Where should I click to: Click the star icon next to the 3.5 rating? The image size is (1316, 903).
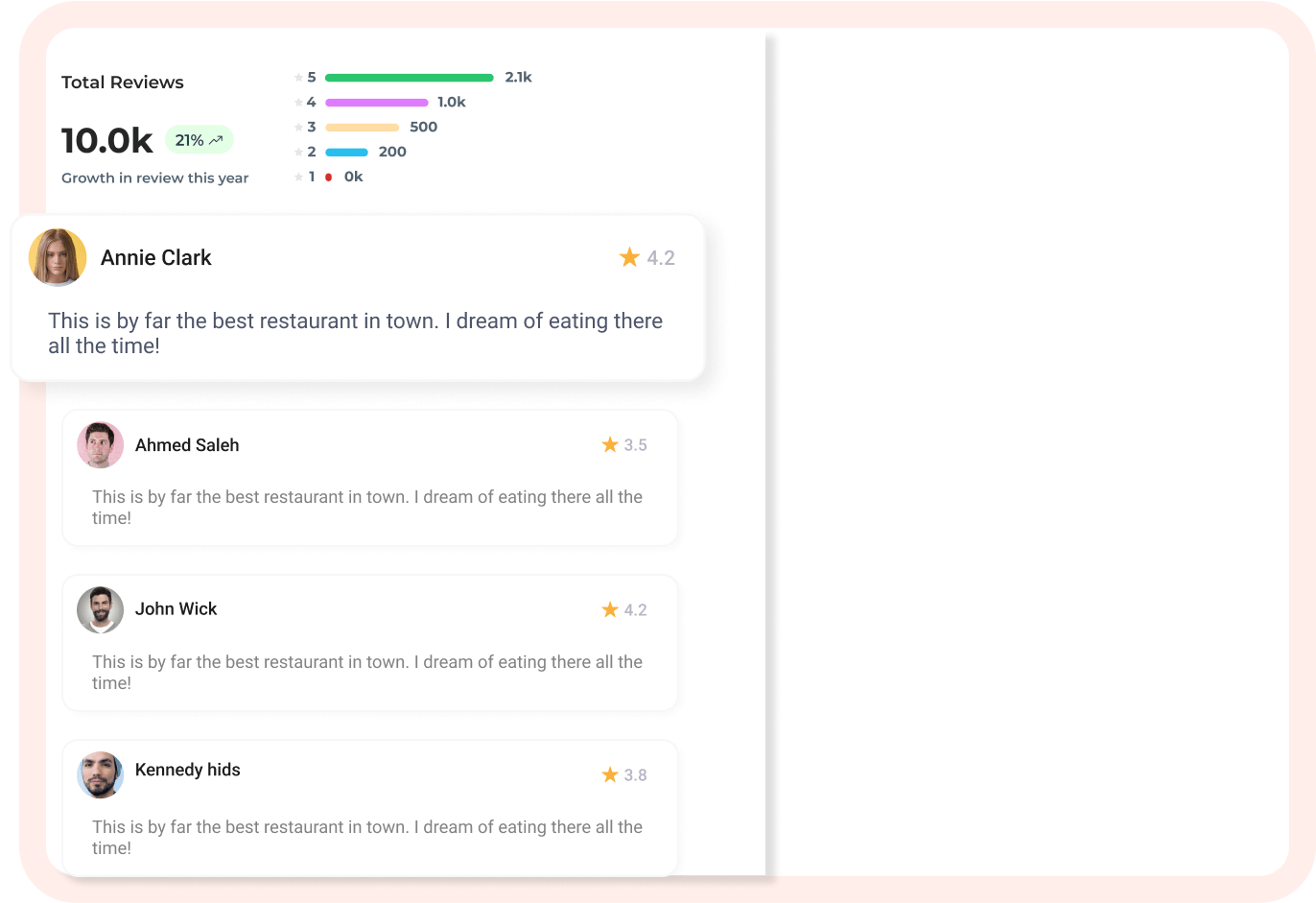click(x=610, y=444)
